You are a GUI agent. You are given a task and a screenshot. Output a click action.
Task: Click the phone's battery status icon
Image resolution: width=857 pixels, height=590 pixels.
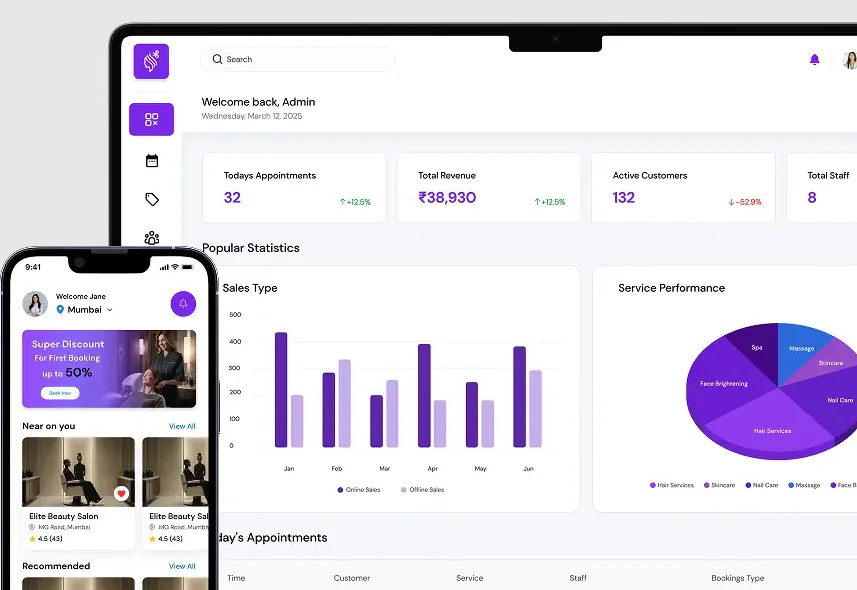[x=187, y=267]
